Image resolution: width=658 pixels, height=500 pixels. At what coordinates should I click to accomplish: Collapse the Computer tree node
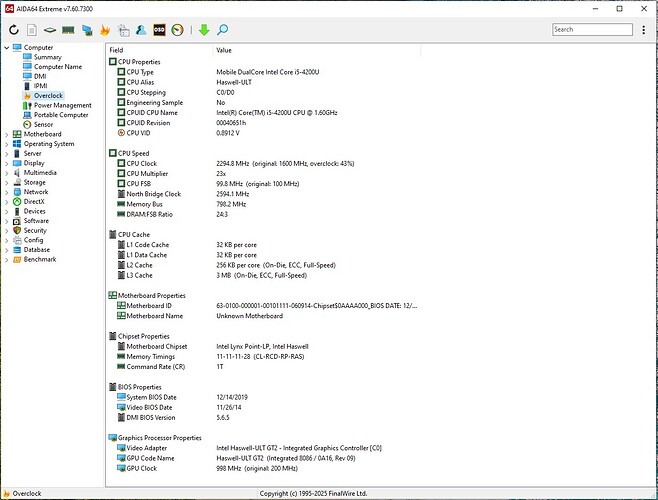click(x=6, y=48)
